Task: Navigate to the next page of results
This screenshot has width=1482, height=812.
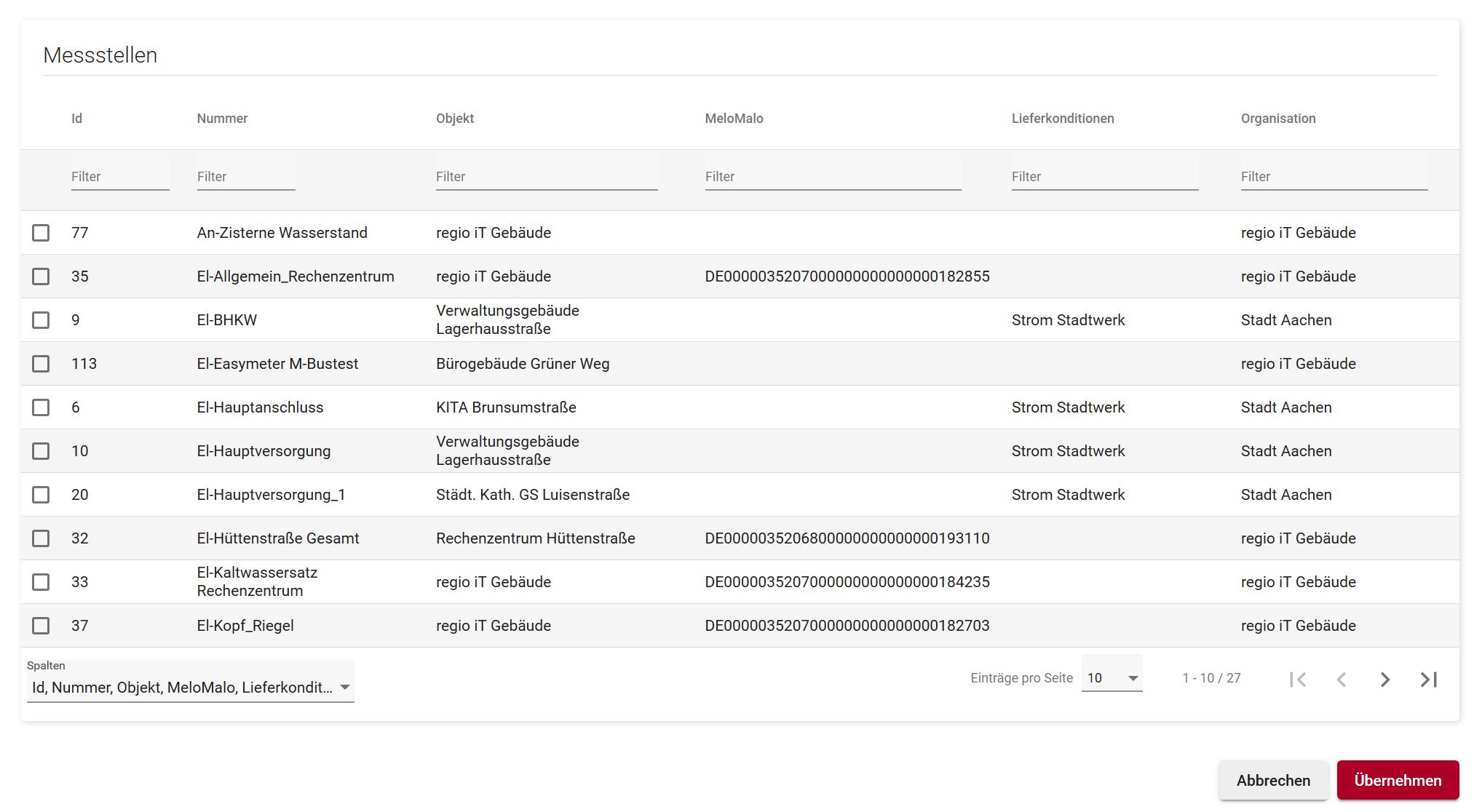Action: (1384, 678)
